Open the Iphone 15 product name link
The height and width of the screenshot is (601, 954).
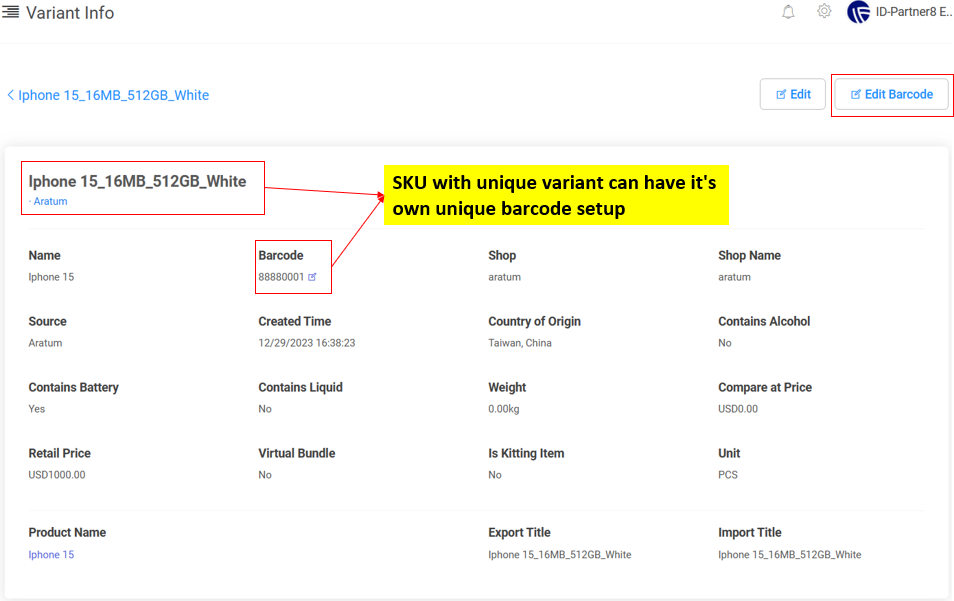[x=51, y=555]
